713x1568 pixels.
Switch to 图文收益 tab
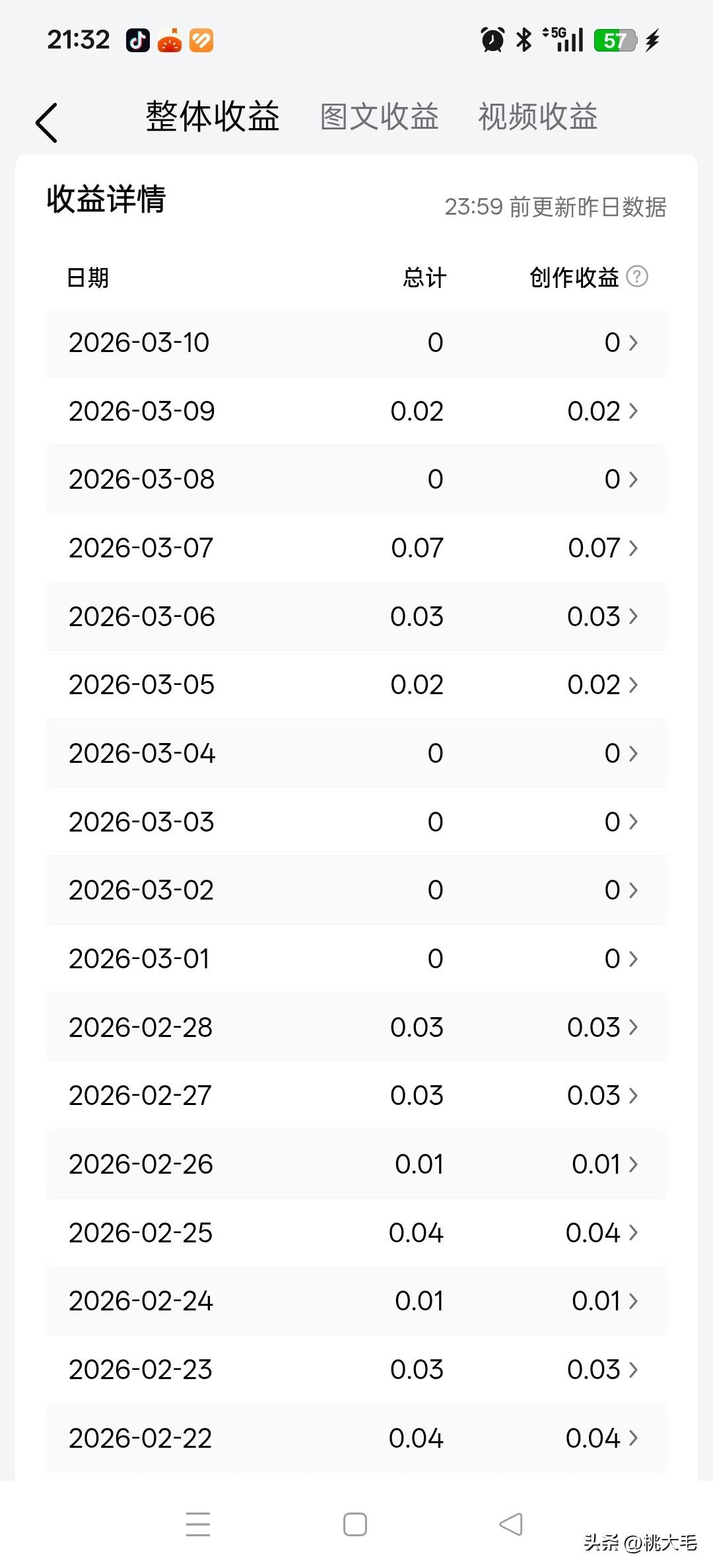[x=380, y=118]
